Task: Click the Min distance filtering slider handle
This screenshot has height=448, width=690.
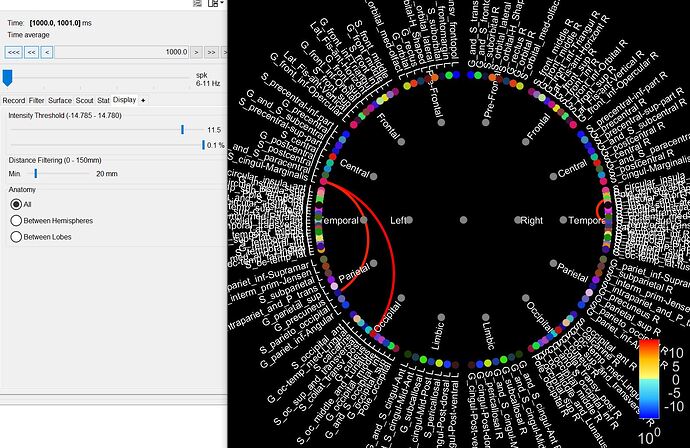Action: coord(36,174)
